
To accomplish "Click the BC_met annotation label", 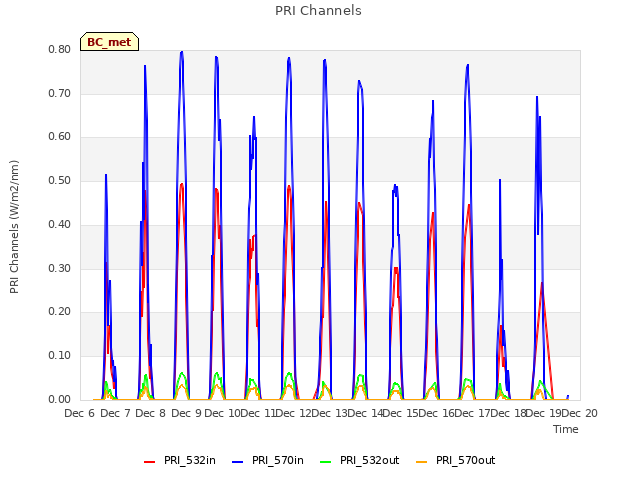I will [109, 42].
